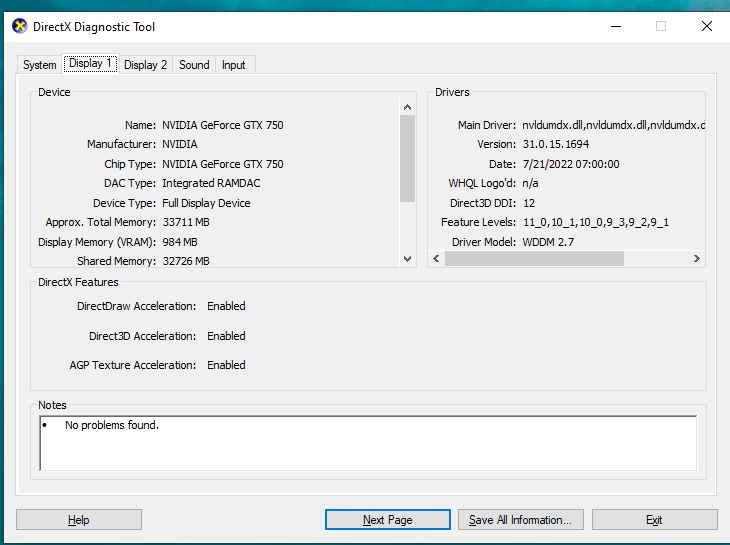Click the Drivers panel scroll right arrow
730x545 pixels.
[697, 259]
